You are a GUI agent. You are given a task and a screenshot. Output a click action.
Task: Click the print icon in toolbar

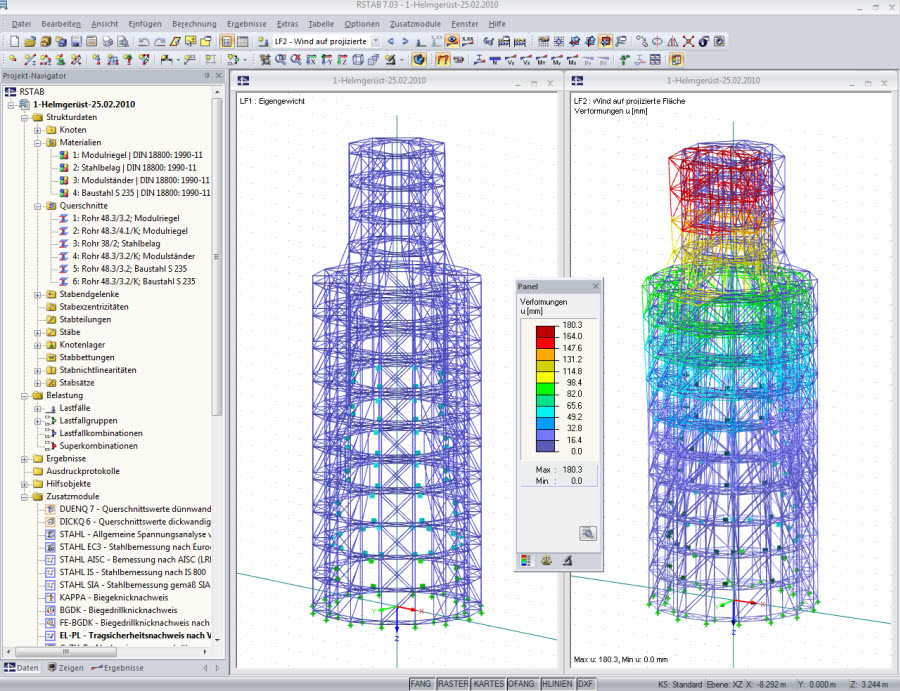point(107,41)
